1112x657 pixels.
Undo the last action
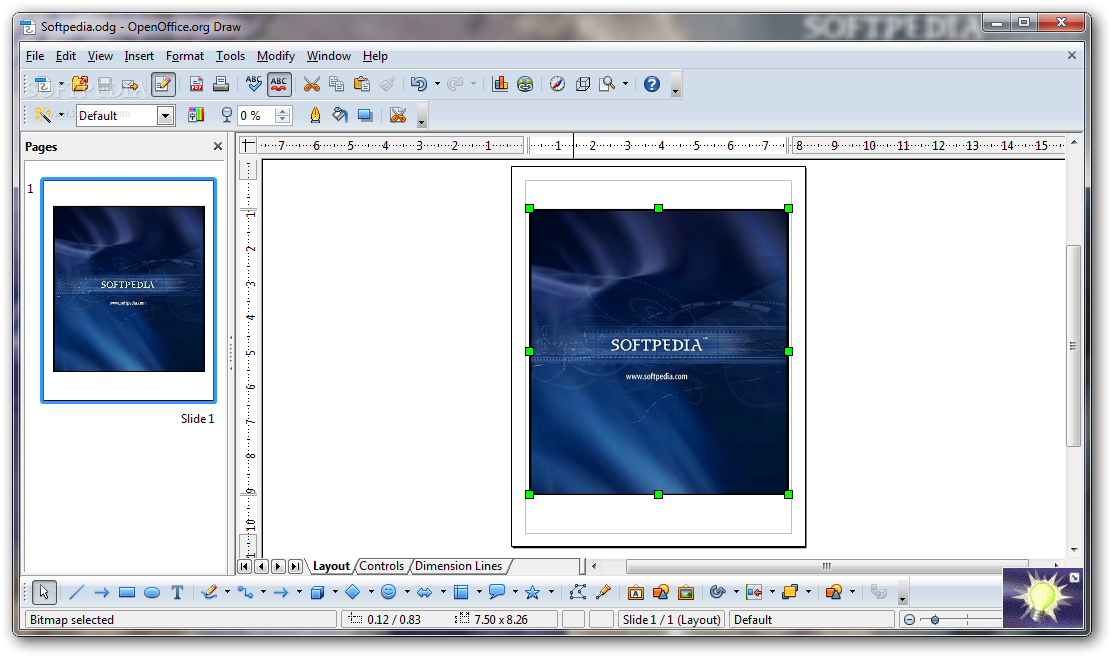(x=418, y=84)
